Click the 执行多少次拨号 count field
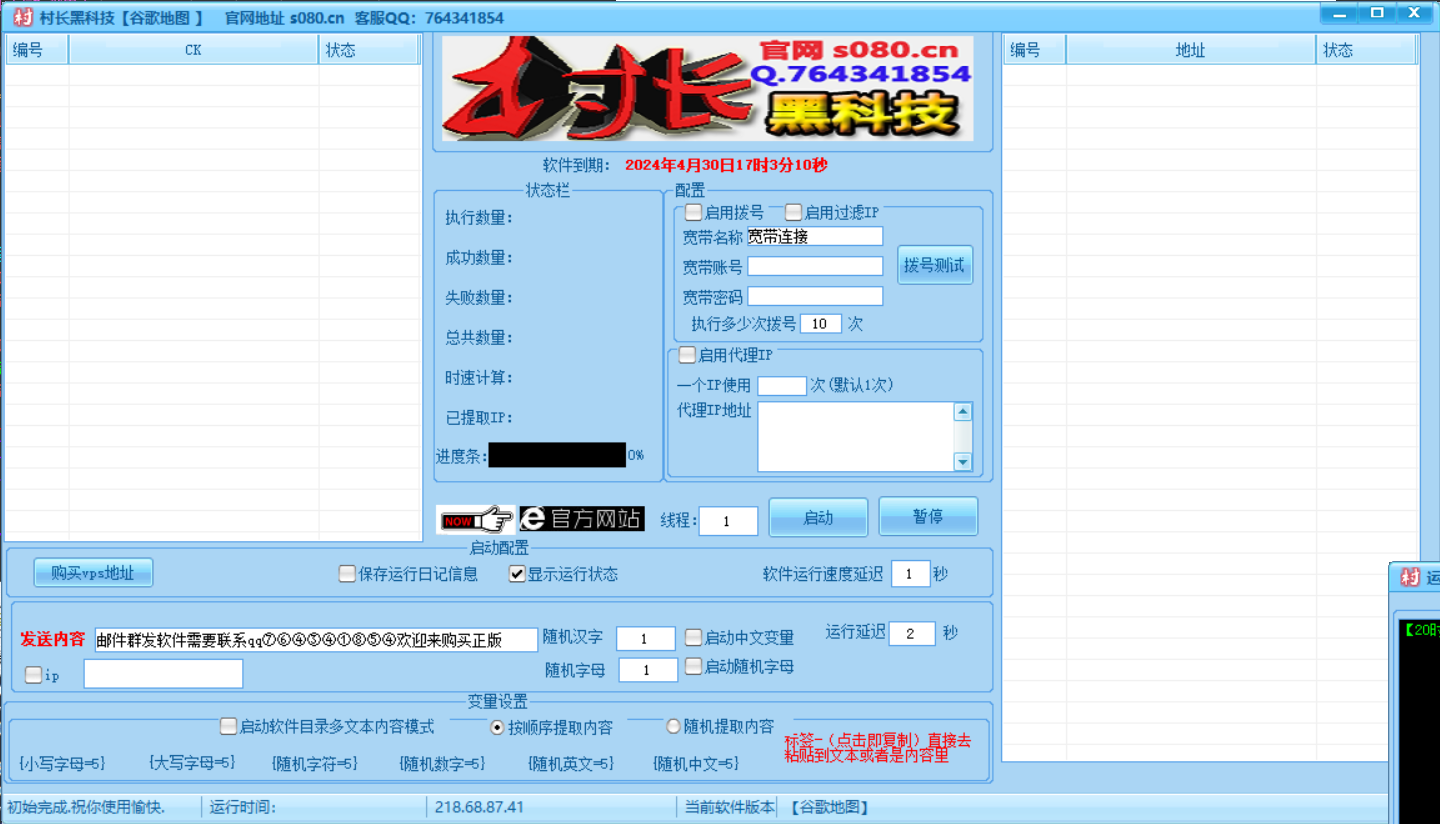1440x824 pixels. (x=820, y=324)
